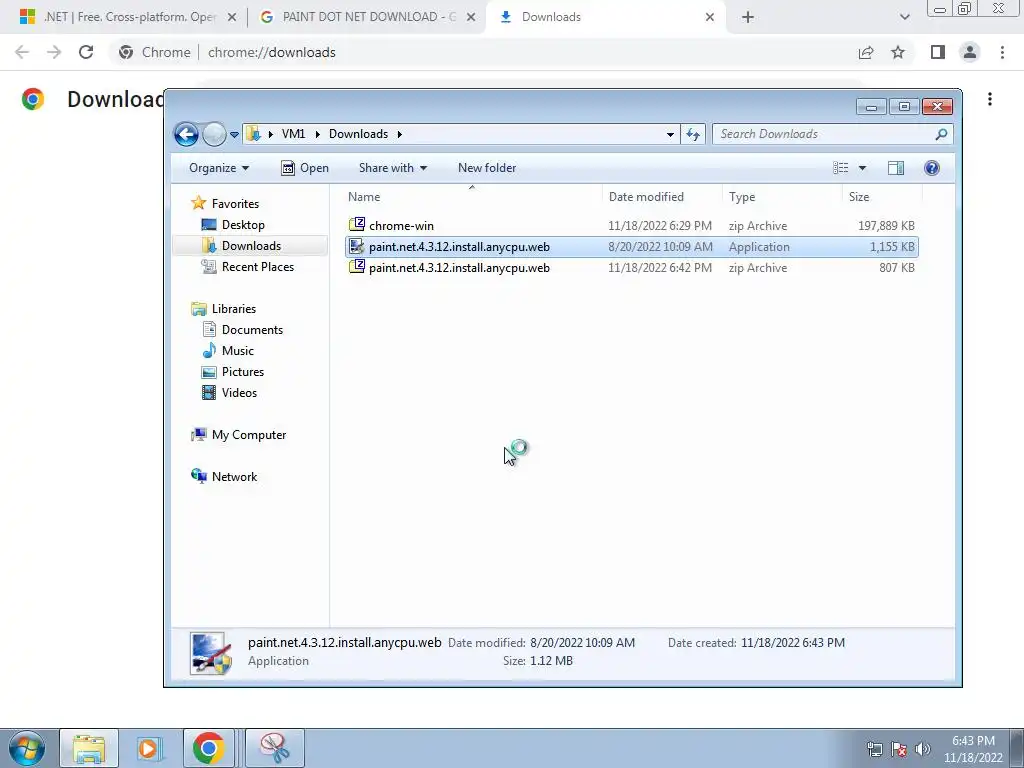1024x768 pixels.
Task: Open the address bar history dropdown
Action: point(670,135)
